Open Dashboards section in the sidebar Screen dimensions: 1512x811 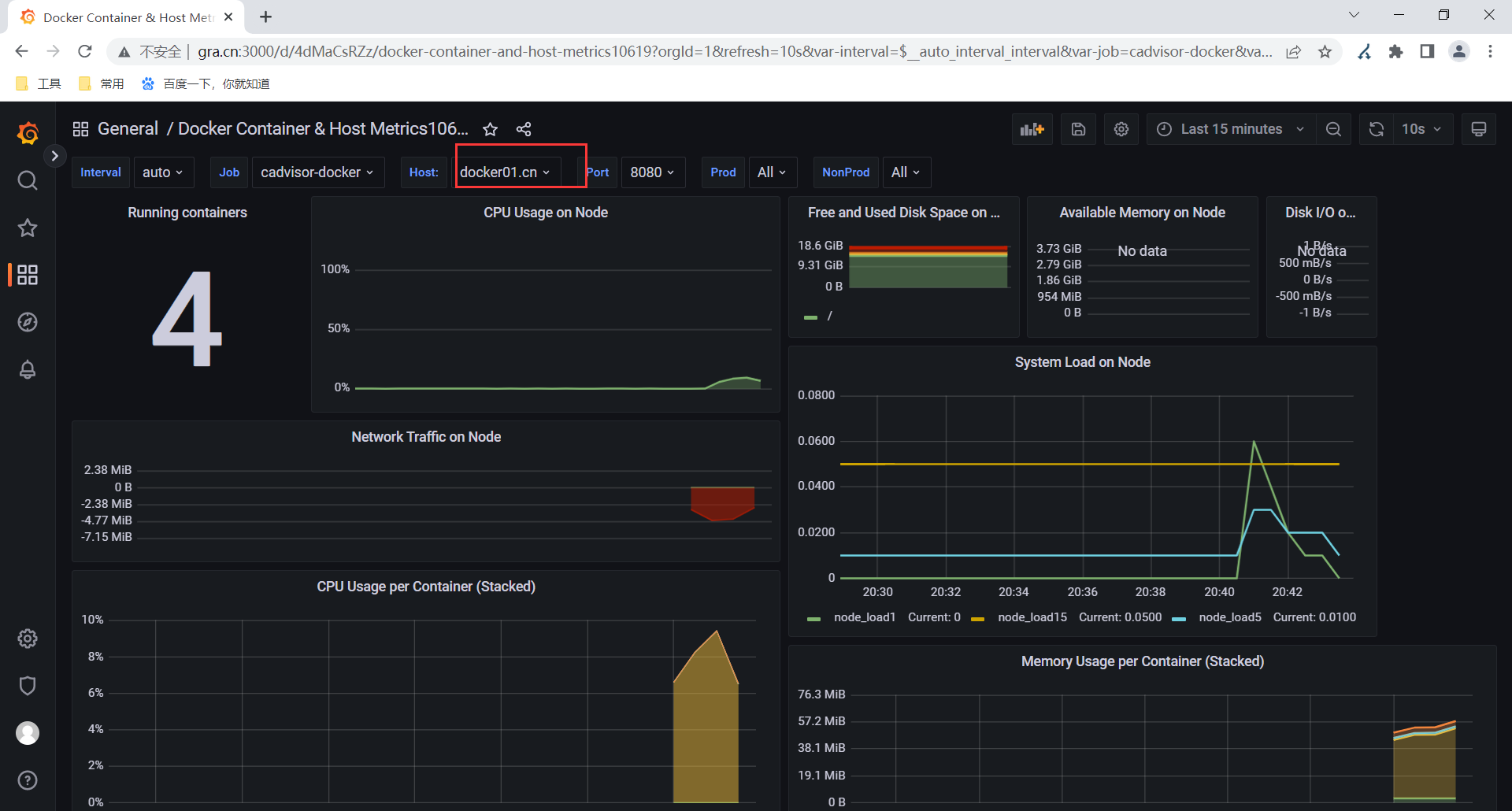(x=28, y=275)
